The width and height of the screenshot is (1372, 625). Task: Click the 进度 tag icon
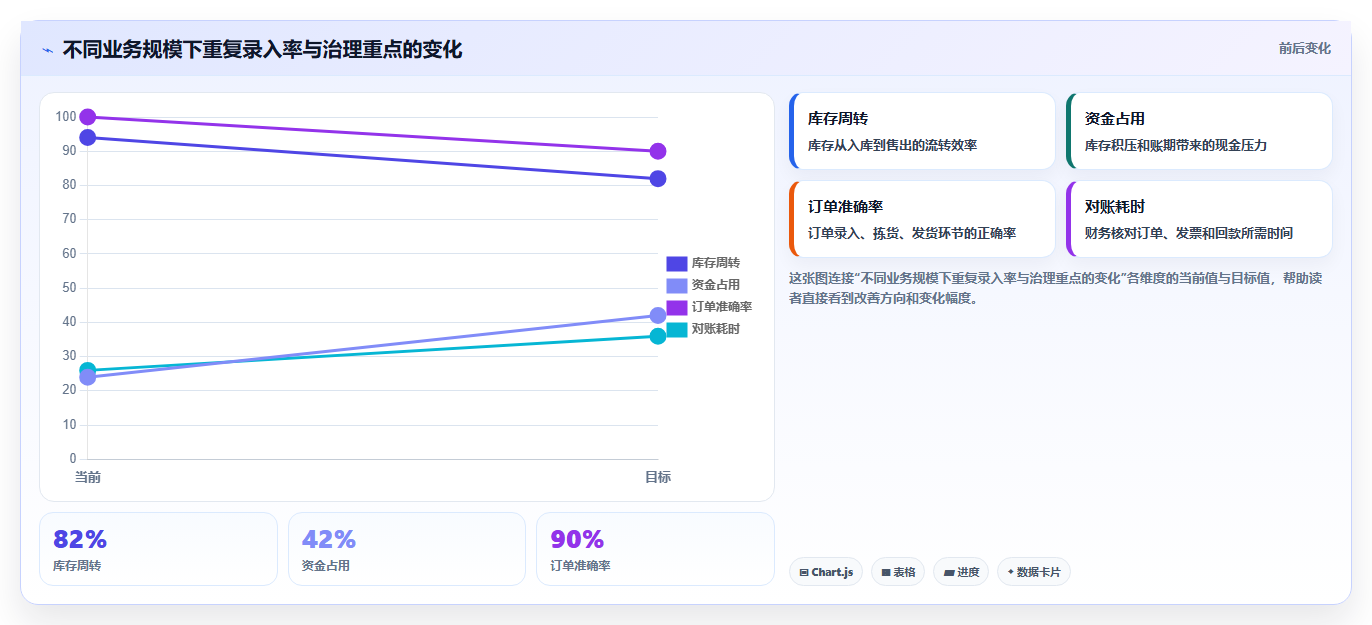click(949, 572)
